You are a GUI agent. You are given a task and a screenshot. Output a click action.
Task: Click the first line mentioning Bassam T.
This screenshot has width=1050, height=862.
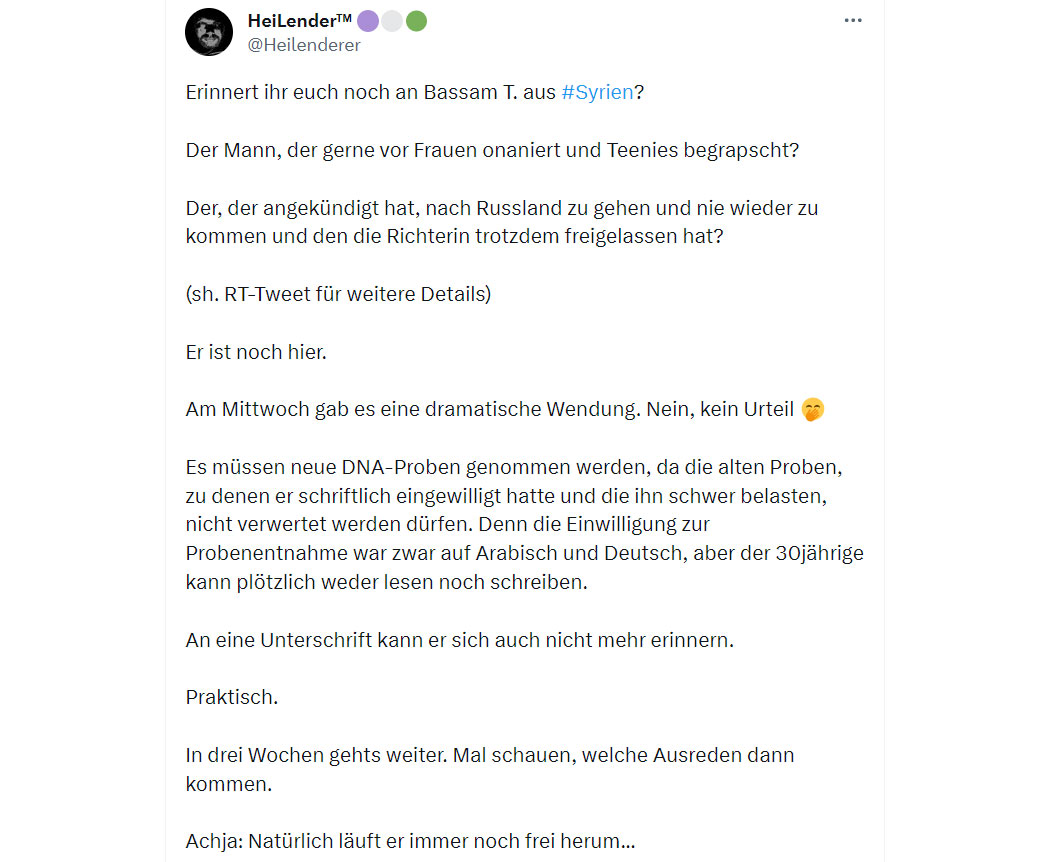(x=415, y=92)
